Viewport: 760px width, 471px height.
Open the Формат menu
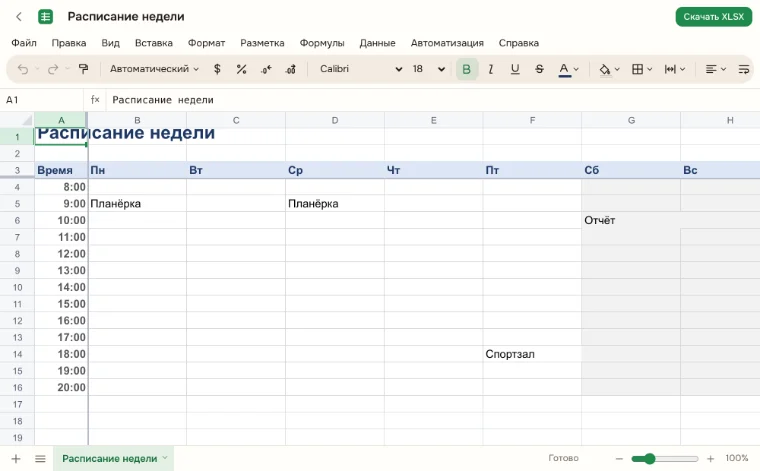click(206, 43)
